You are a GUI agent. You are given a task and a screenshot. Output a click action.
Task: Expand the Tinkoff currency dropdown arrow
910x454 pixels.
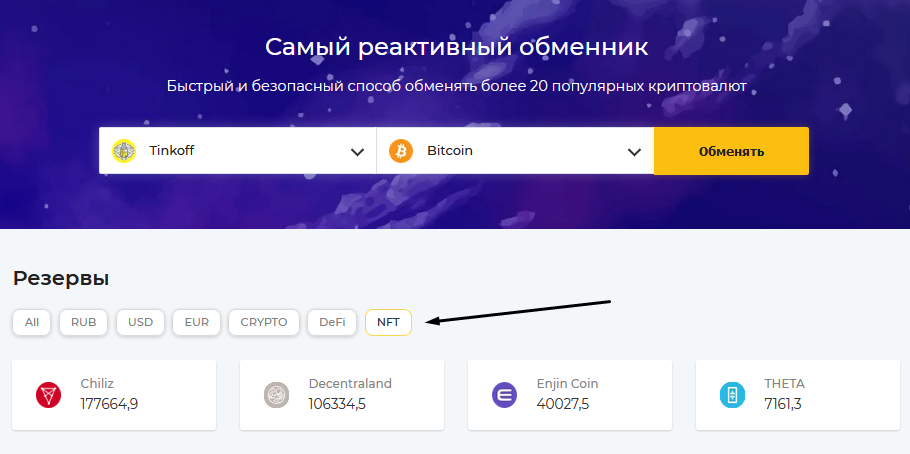pos(358,152)
